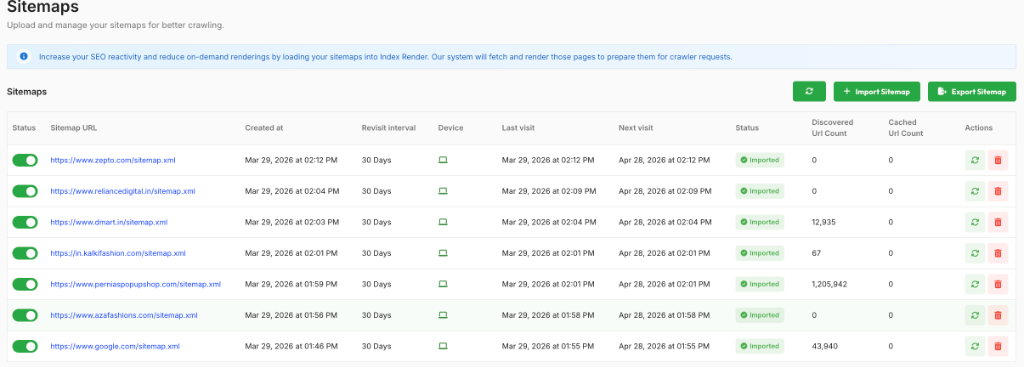Open the in.kalkifashion.com sitemap.xml link
This screenshot has width=1024, height=367.
(118, 253)
